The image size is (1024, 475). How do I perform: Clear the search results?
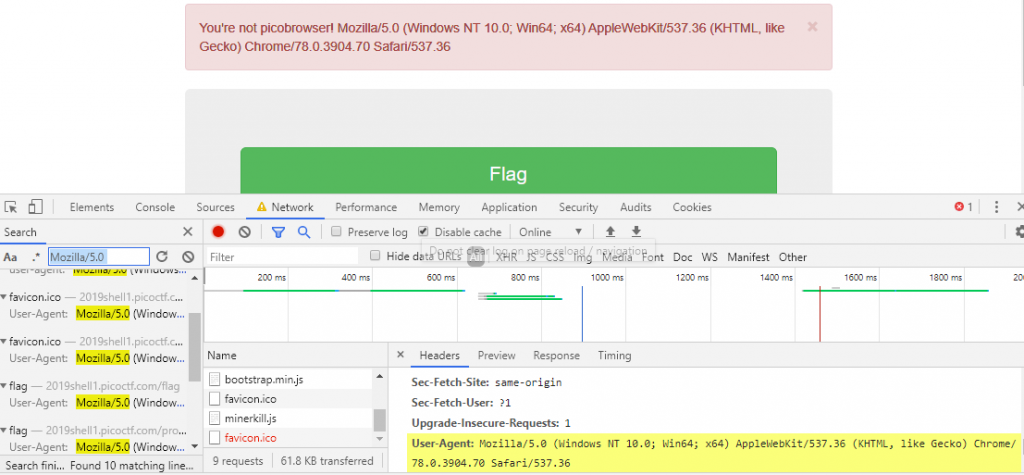(x=188, y=257)
